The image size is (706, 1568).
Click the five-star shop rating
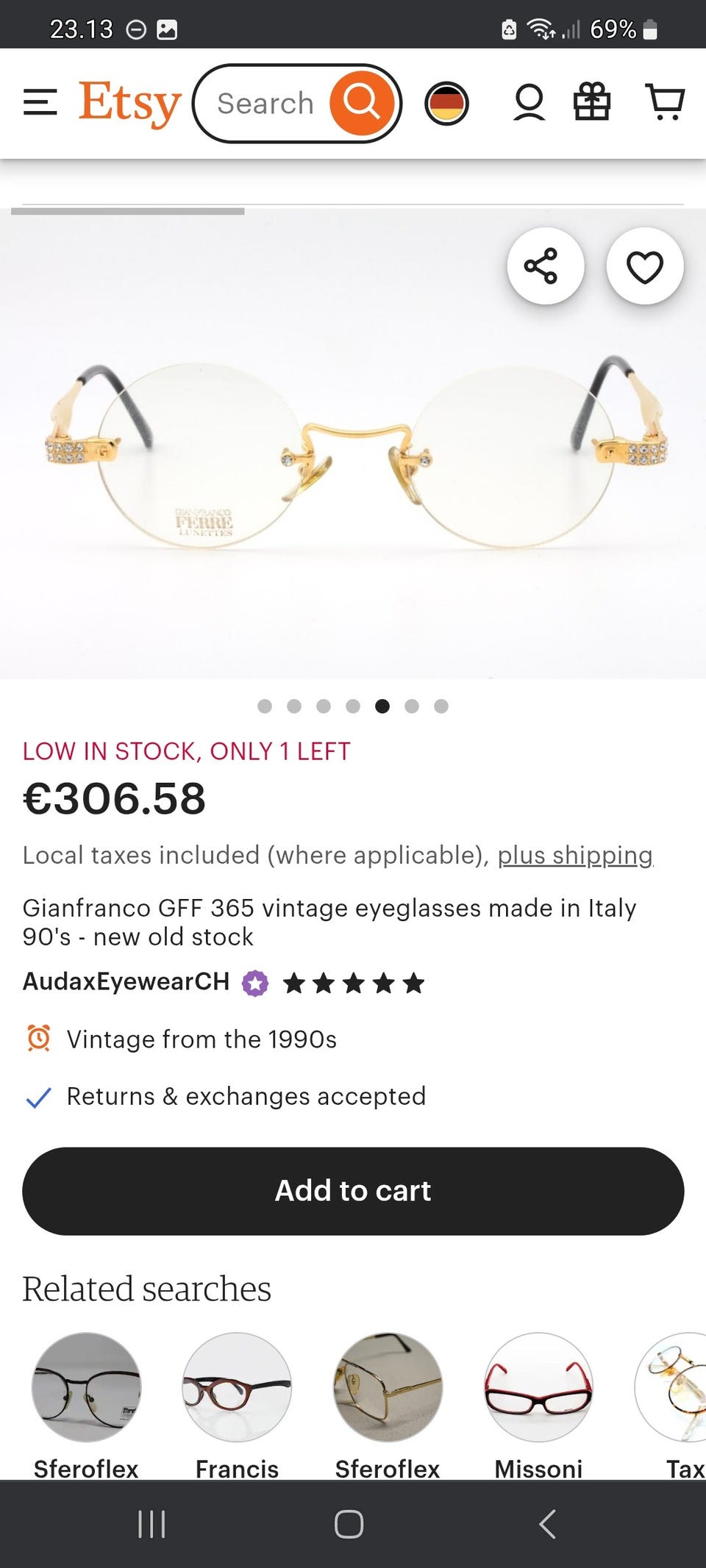click(354, 983)
